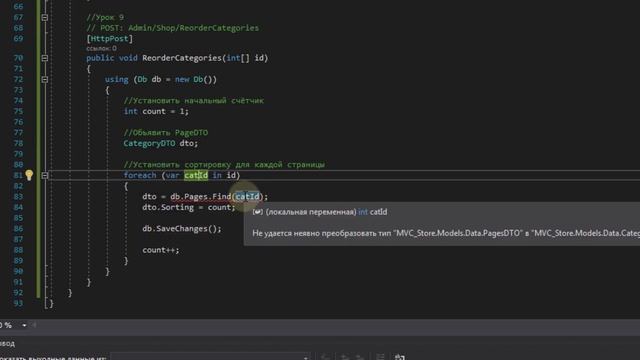The image size is (640, 360).
Task: Click 'db.SaveChanges();' on line 86
Action: pyautogui.click(x=182, y=229)
